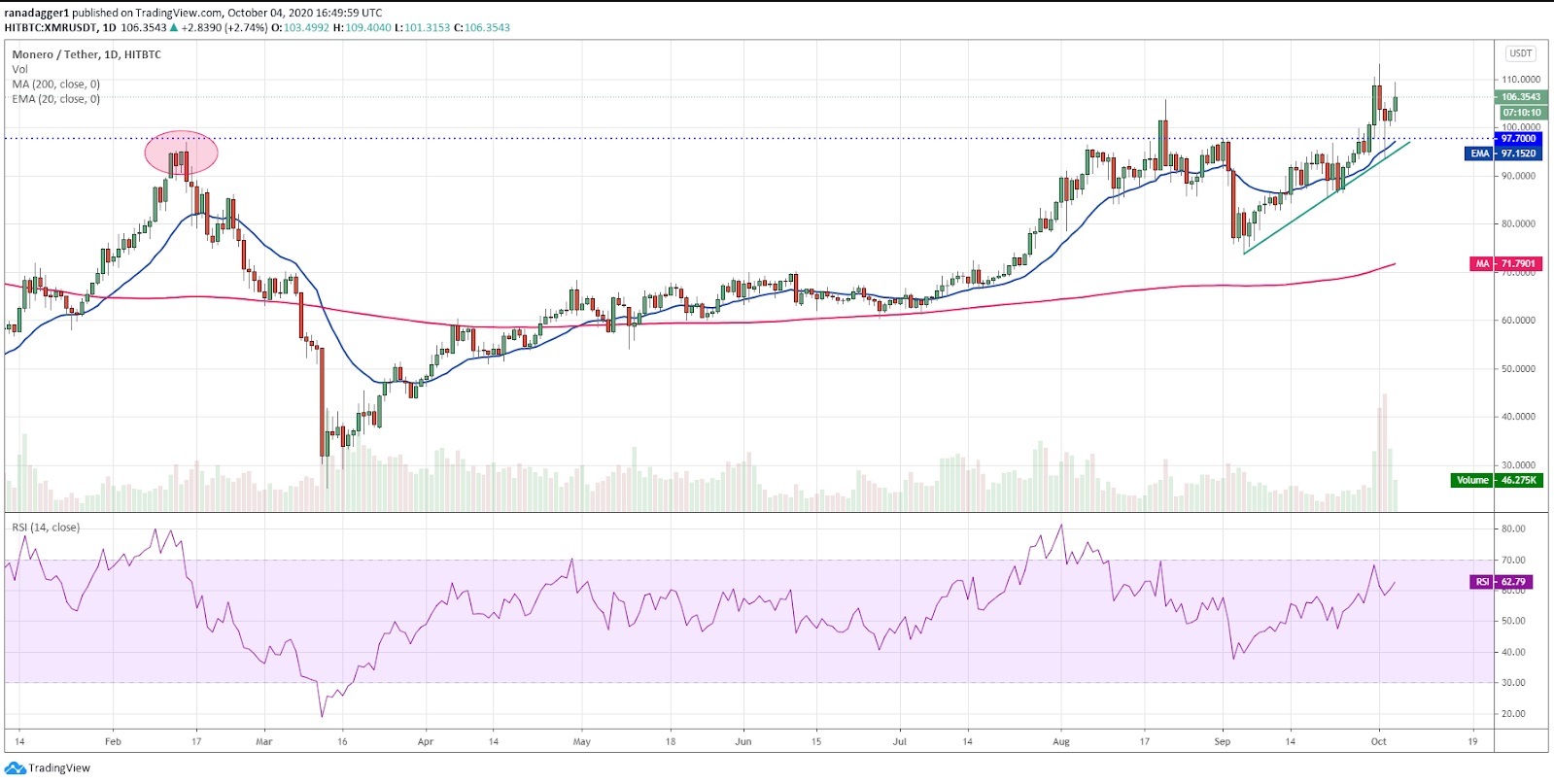Select the current price label 106.3543

tap(1520, 97)
